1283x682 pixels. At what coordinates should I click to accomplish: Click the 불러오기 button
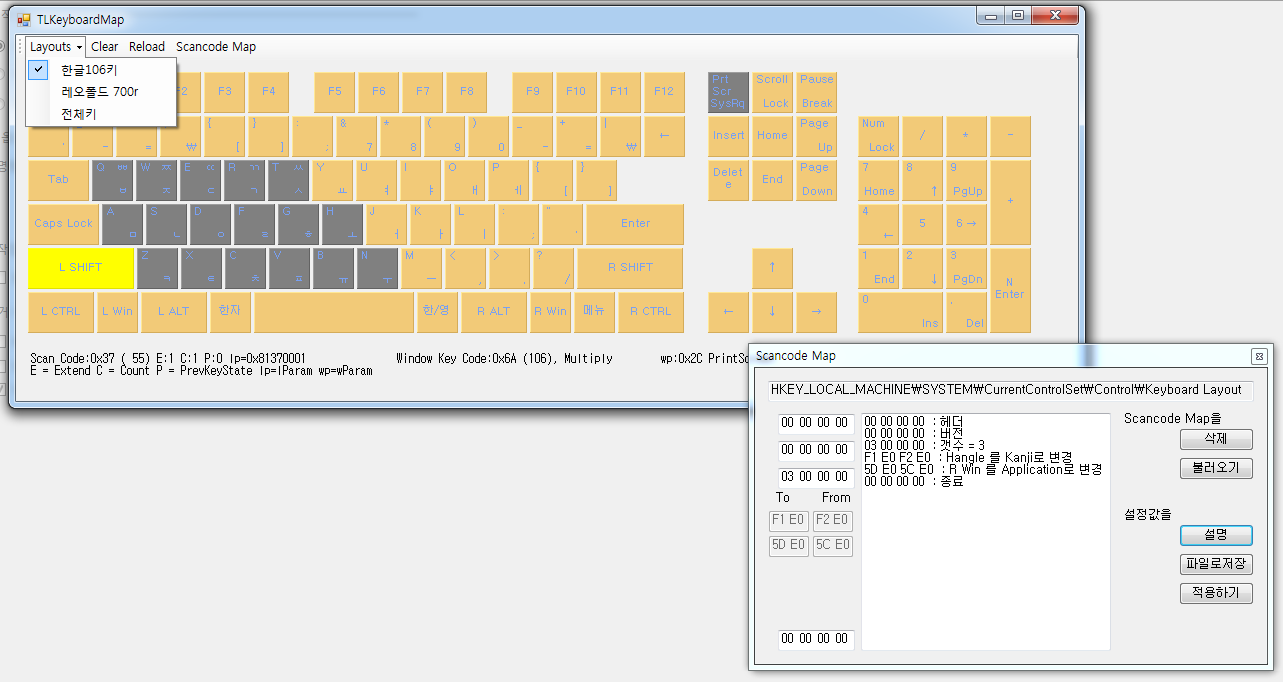pos(1216,468)
